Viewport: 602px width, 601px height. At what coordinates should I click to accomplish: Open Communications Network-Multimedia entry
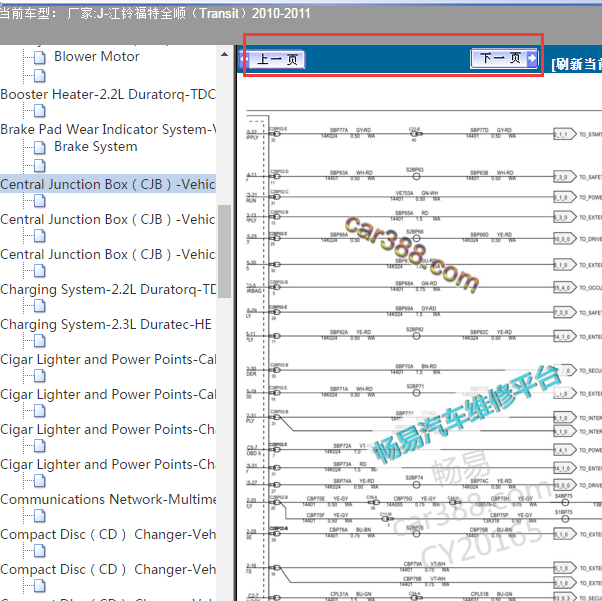108,500
